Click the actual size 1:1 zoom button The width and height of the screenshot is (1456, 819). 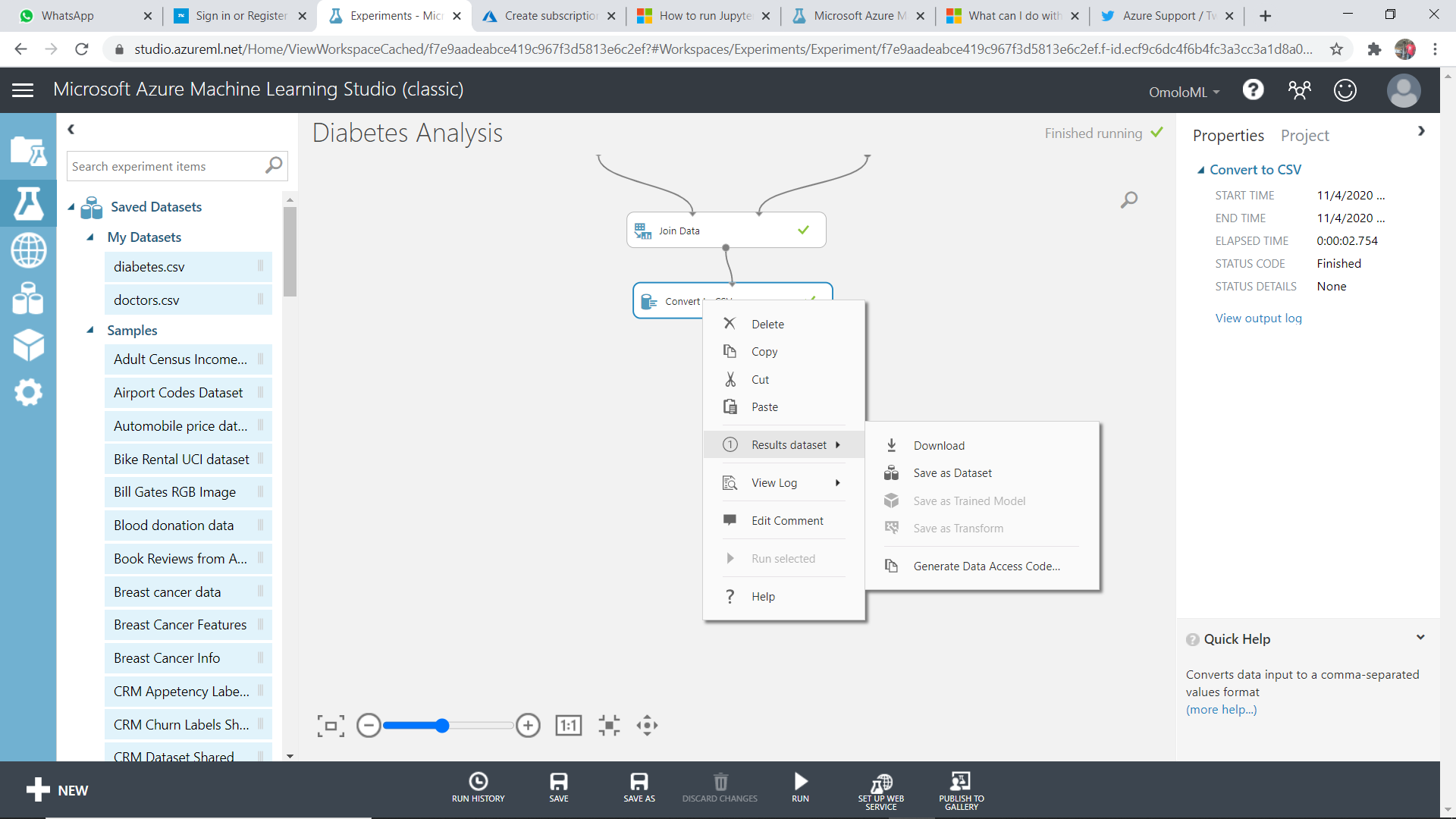tap(568, 726)
